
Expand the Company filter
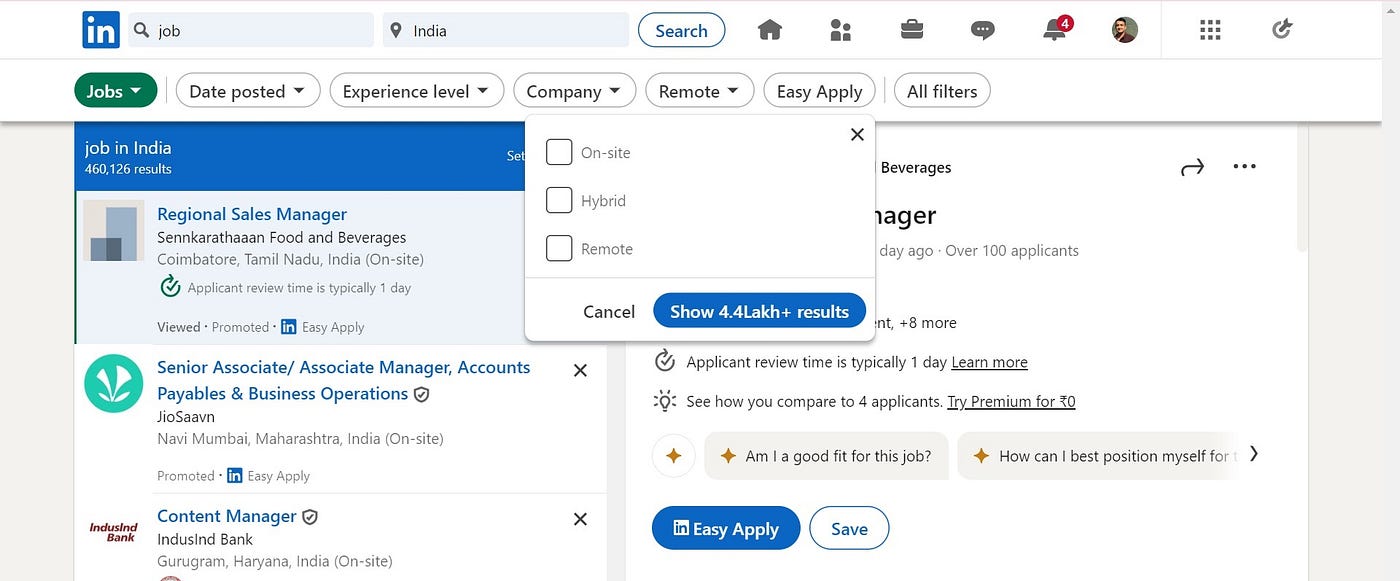[574, 91]
